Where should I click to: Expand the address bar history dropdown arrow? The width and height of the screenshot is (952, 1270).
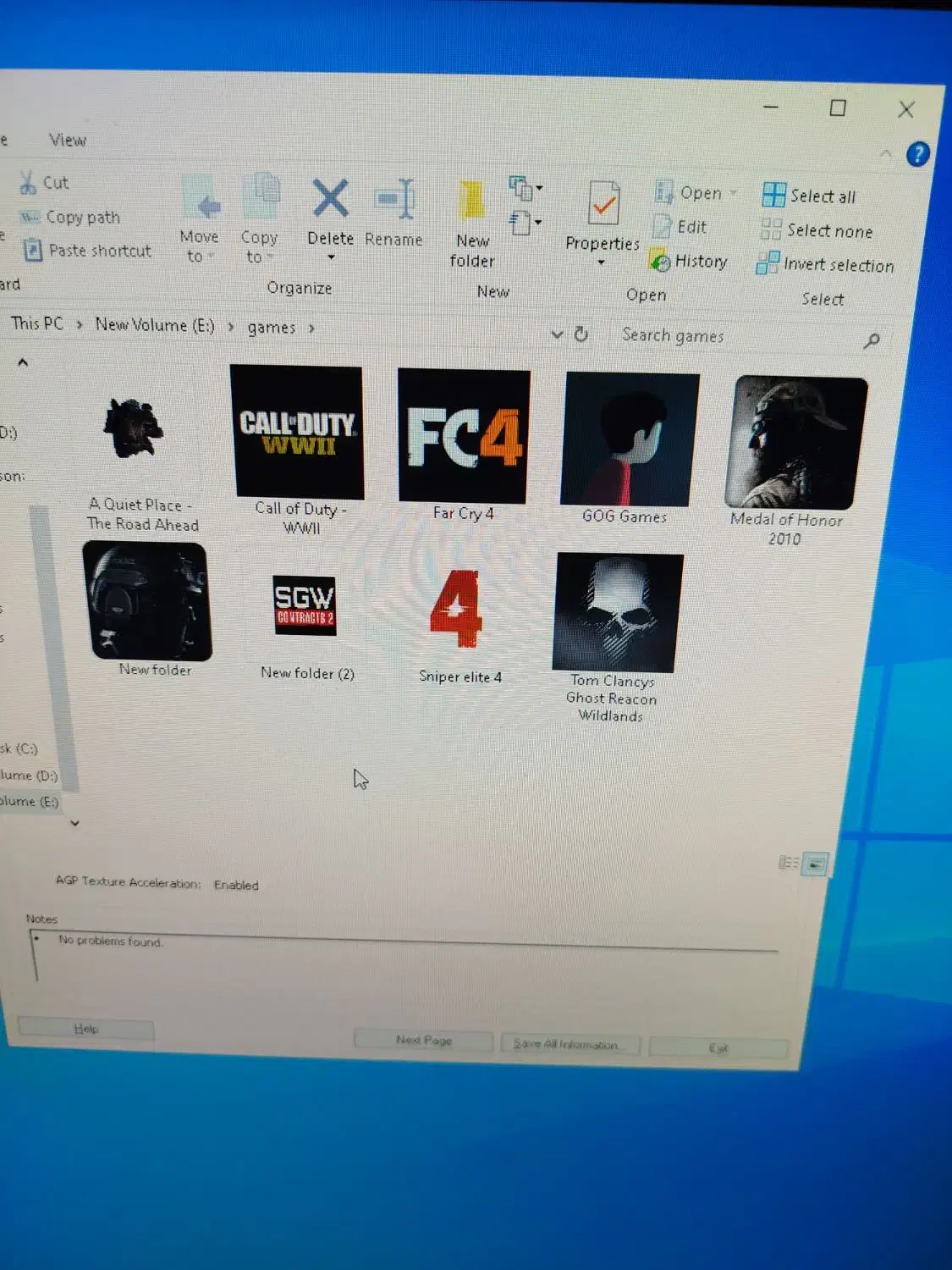tap(557, 334)
